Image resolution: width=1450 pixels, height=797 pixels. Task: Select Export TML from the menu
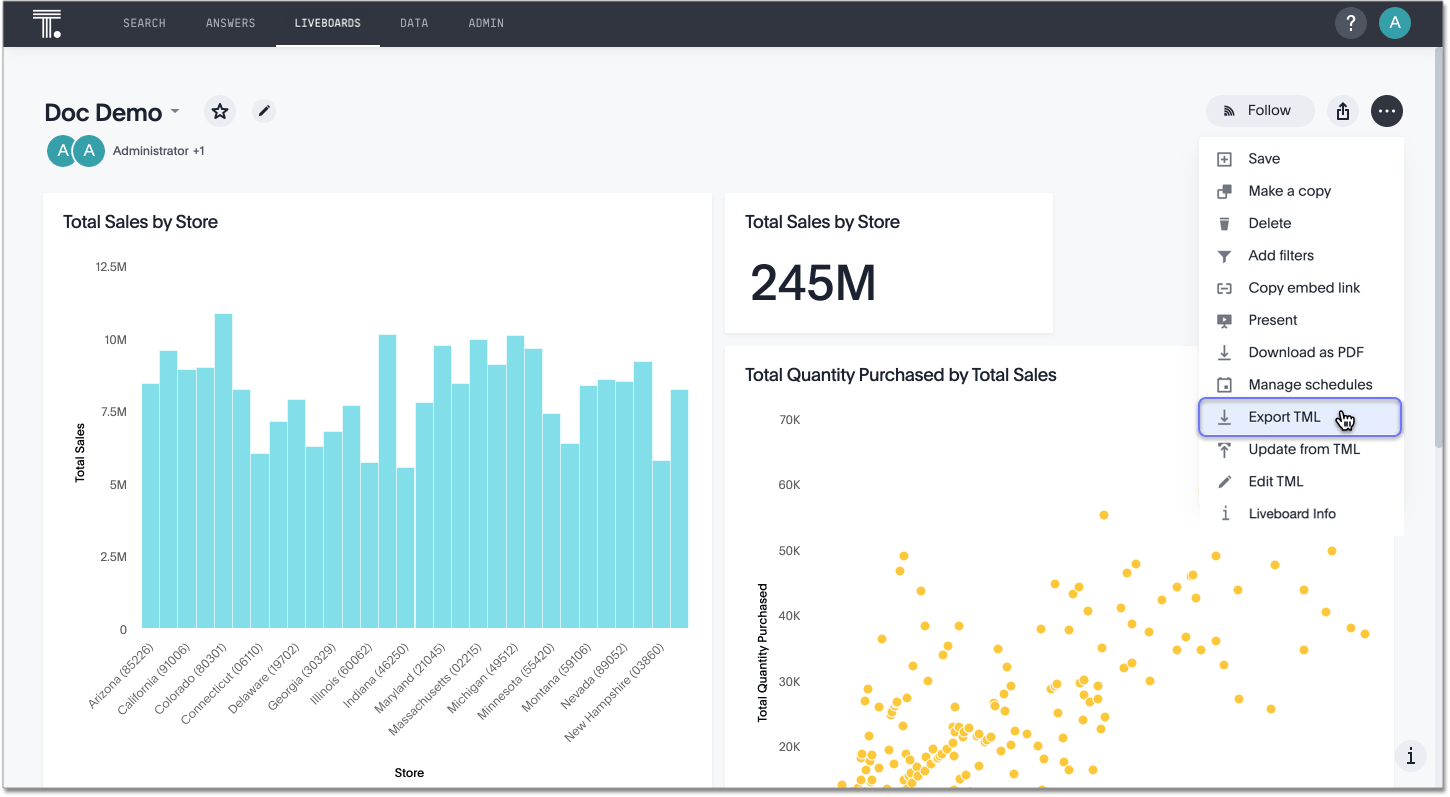tap(1284, 417)
